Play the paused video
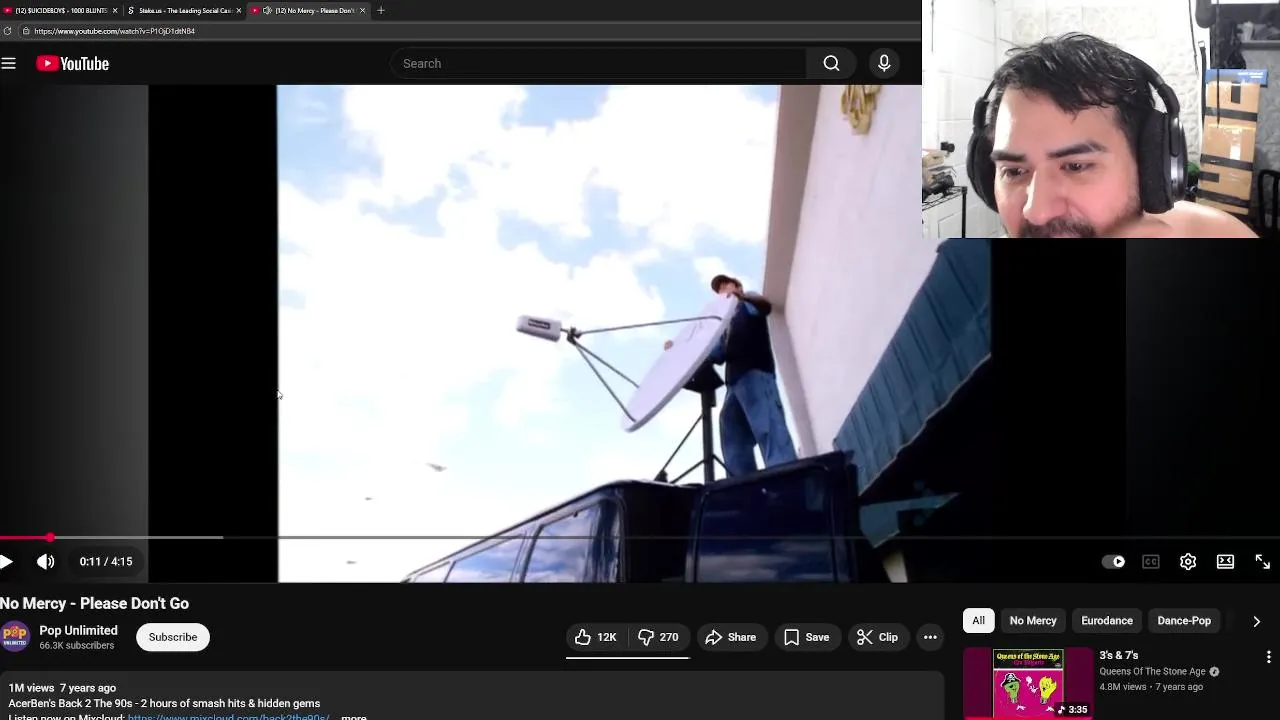The width and height of the screenshot is (1280, 720). coord(6,562)
